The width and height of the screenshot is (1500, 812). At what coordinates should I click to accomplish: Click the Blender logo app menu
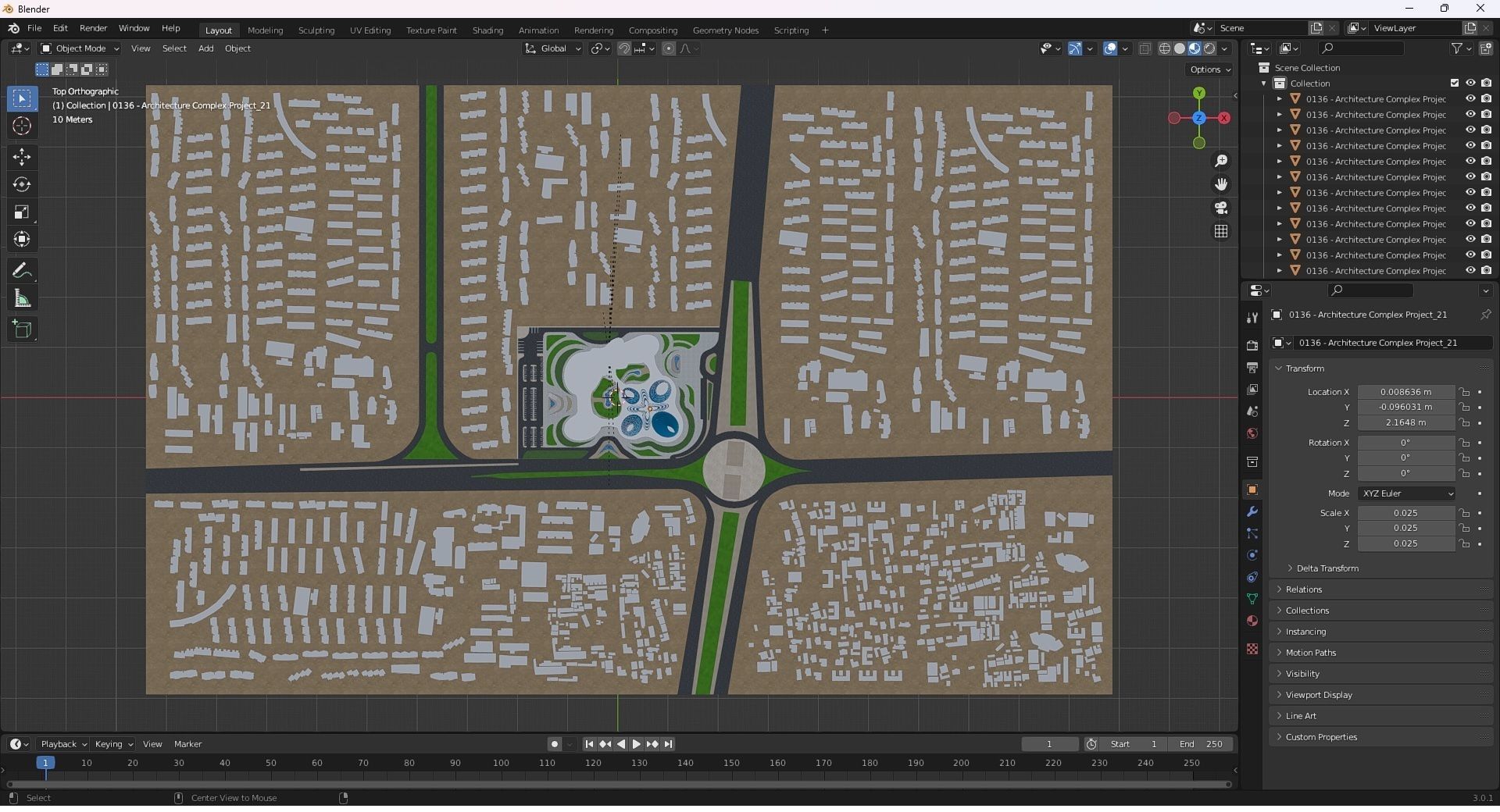click(x=13, y=29)
